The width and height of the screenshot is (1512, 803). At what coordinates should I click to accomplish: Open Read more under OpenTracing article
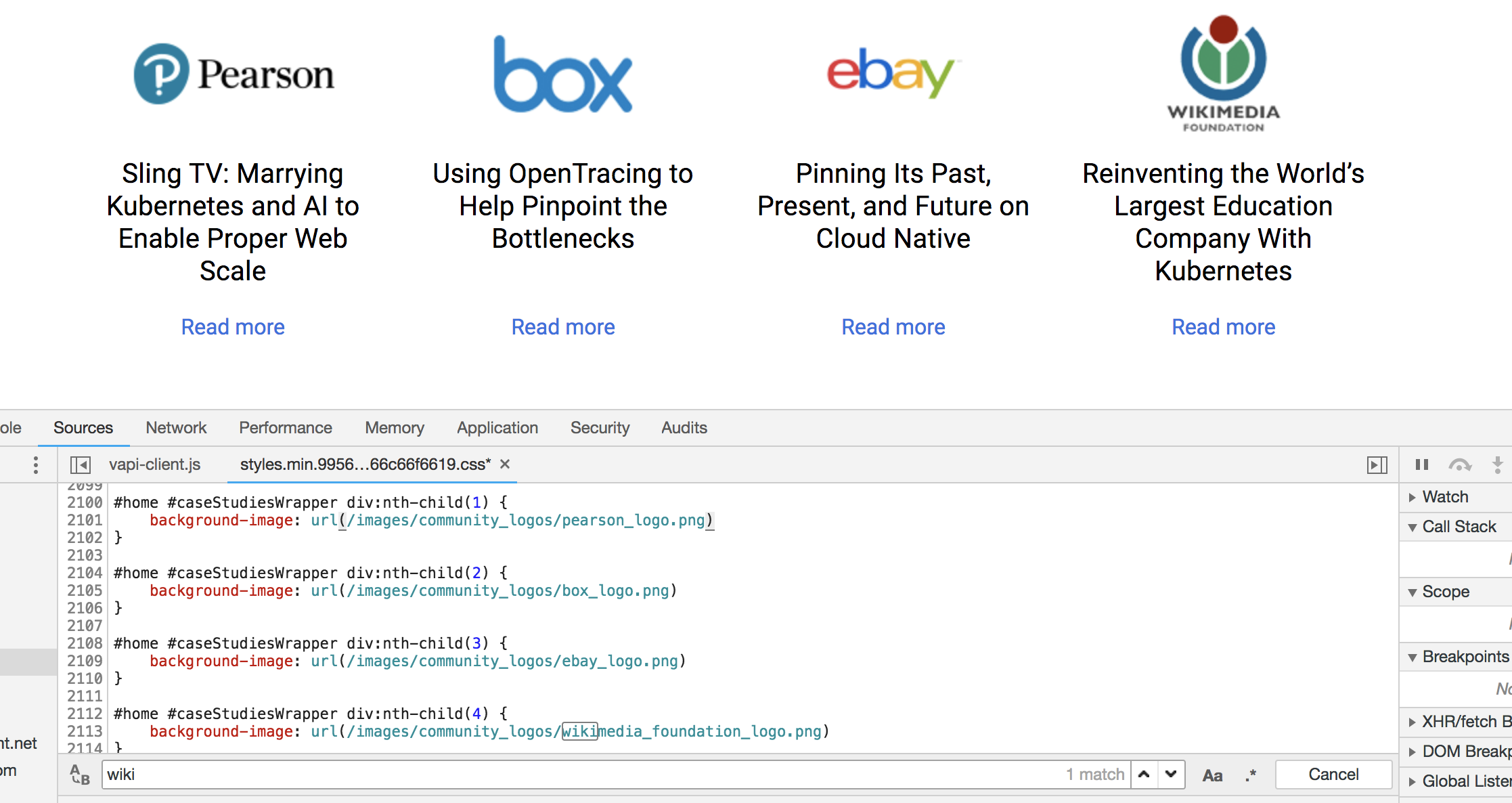tap(563, 327)
